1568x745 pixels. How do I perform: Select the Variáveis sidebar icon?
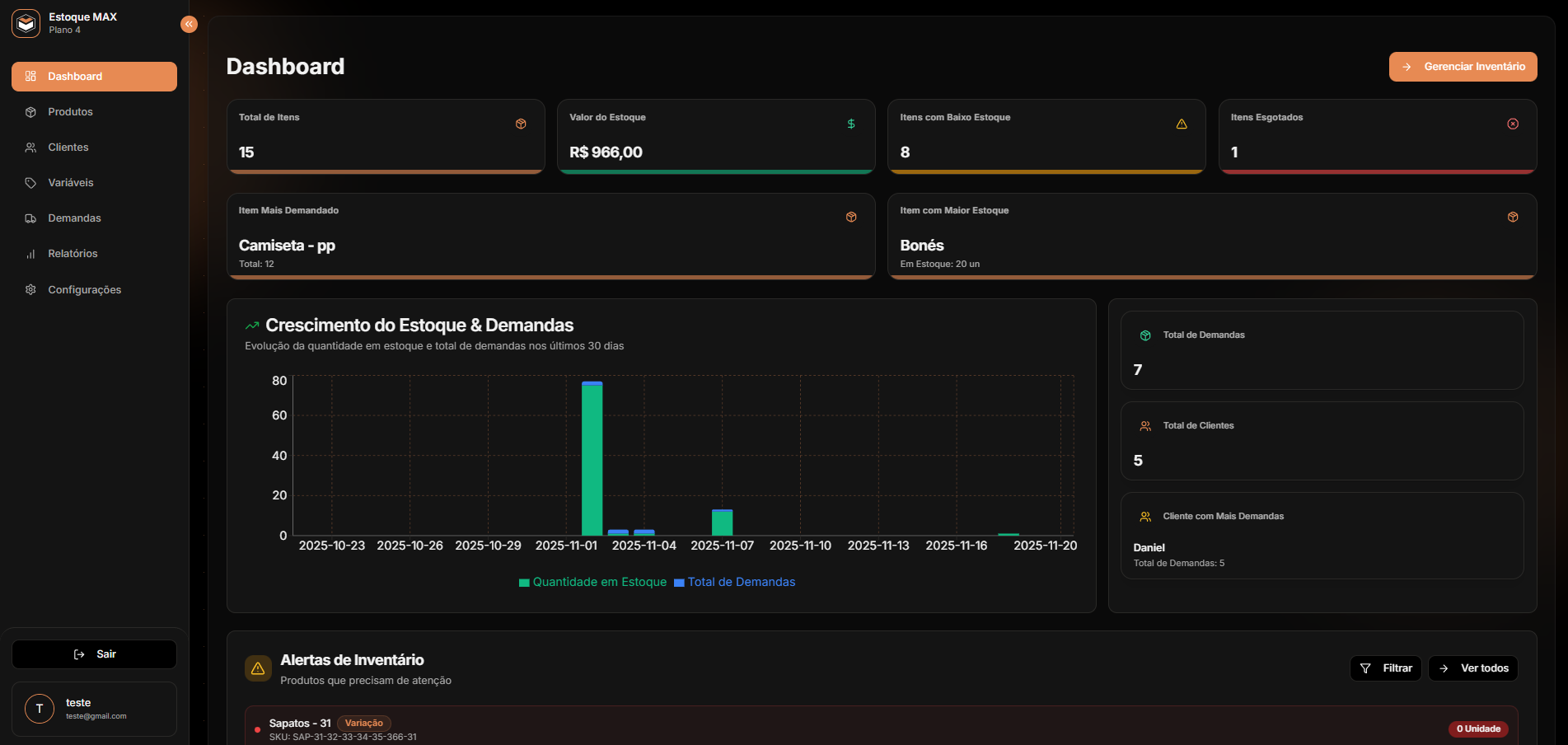coord(30,182)
